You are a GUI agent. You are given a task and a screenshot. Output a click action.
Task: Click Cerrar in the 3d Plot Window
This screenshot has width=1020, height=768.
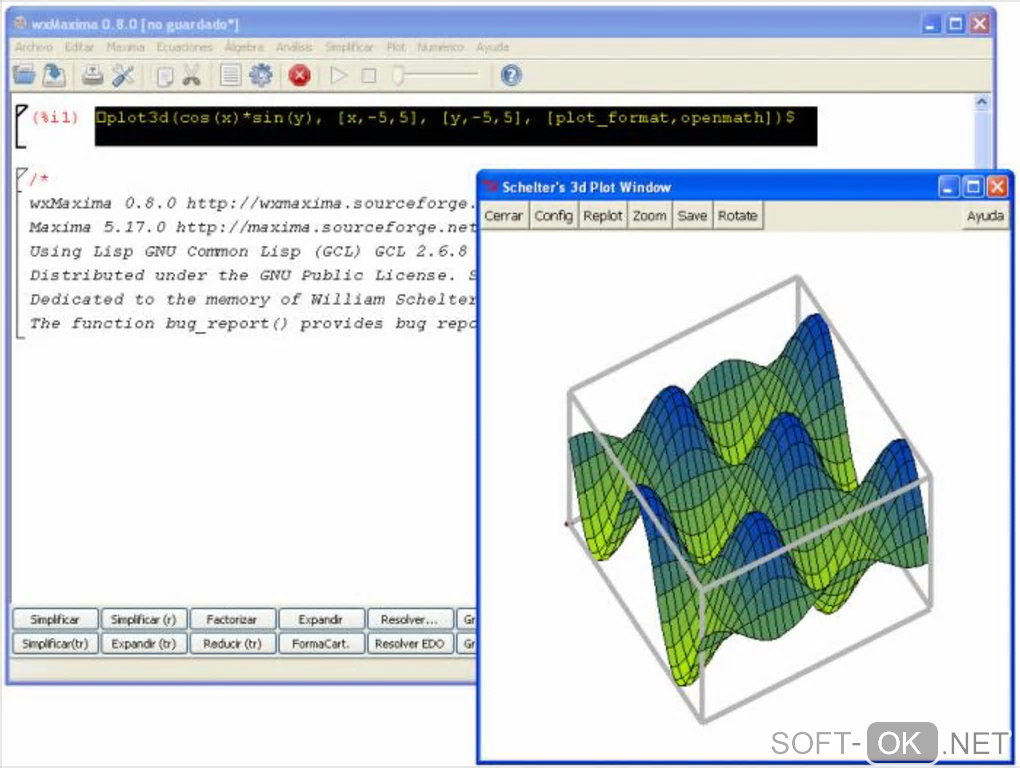pos(503,216)
